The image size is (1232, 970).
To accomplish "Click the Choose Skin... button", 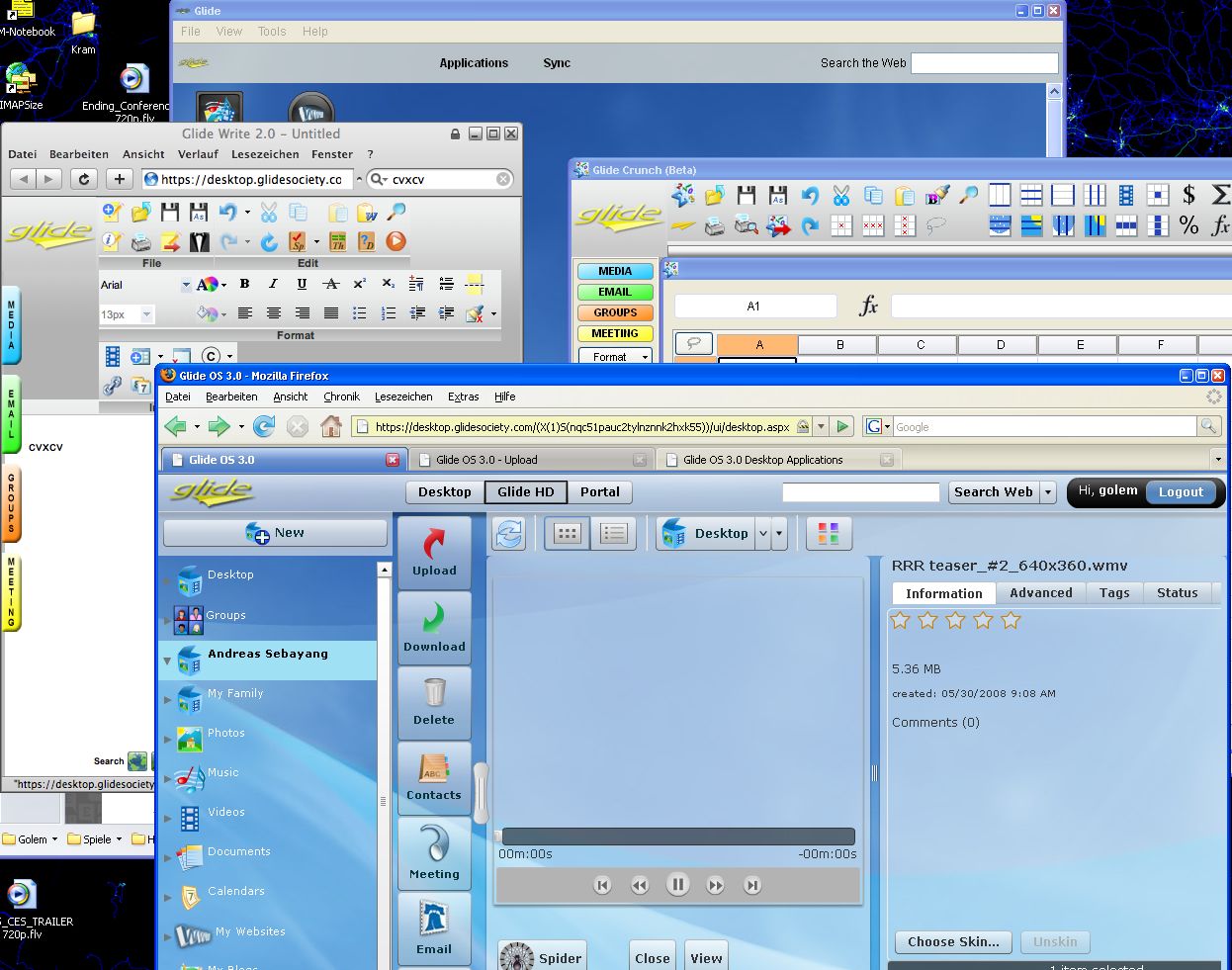I will click(953, 942).
